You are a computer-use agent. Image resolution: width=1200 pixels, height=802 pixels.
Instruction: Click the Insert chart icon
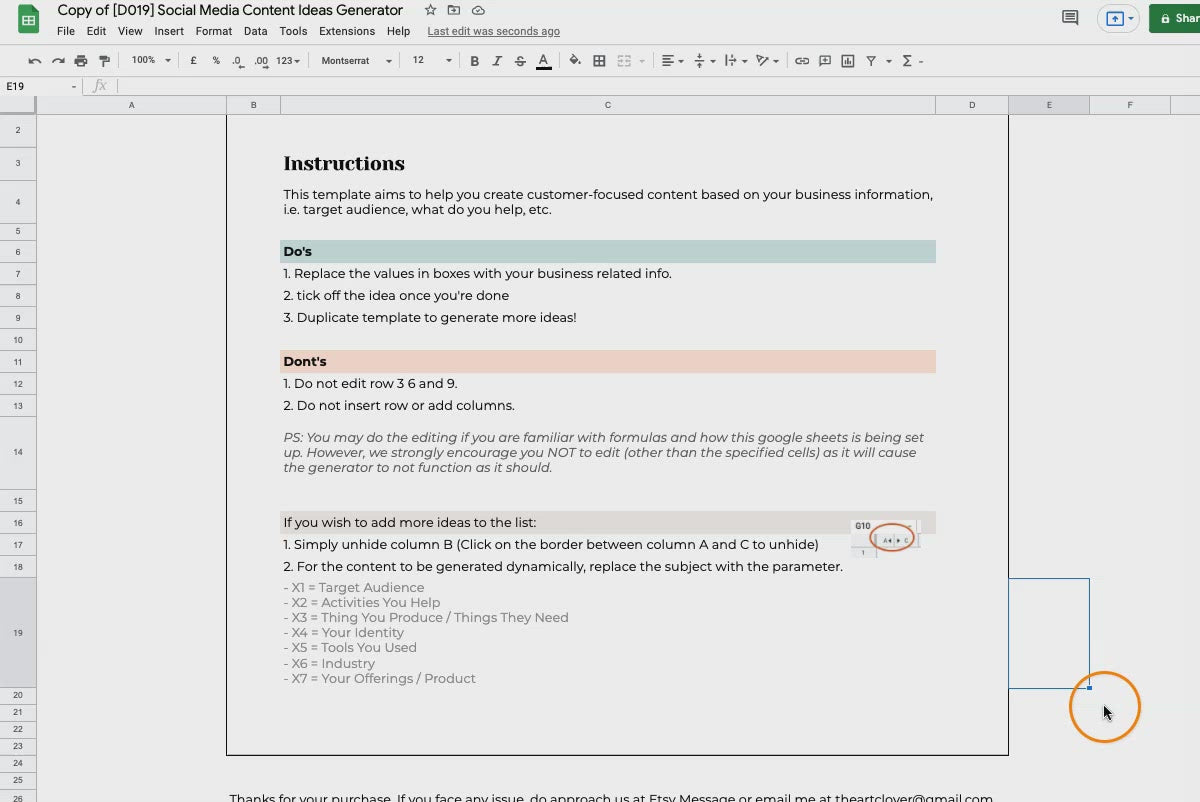pyautogui.click(x=848, y=61)
